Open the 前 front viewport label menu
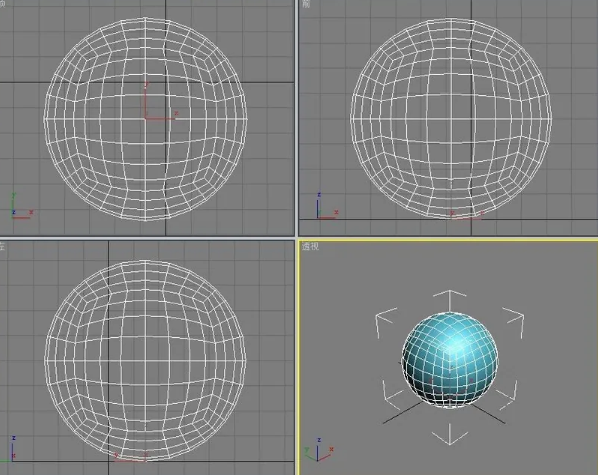Screen dimensions: 598x475 (x=306, y=4)
